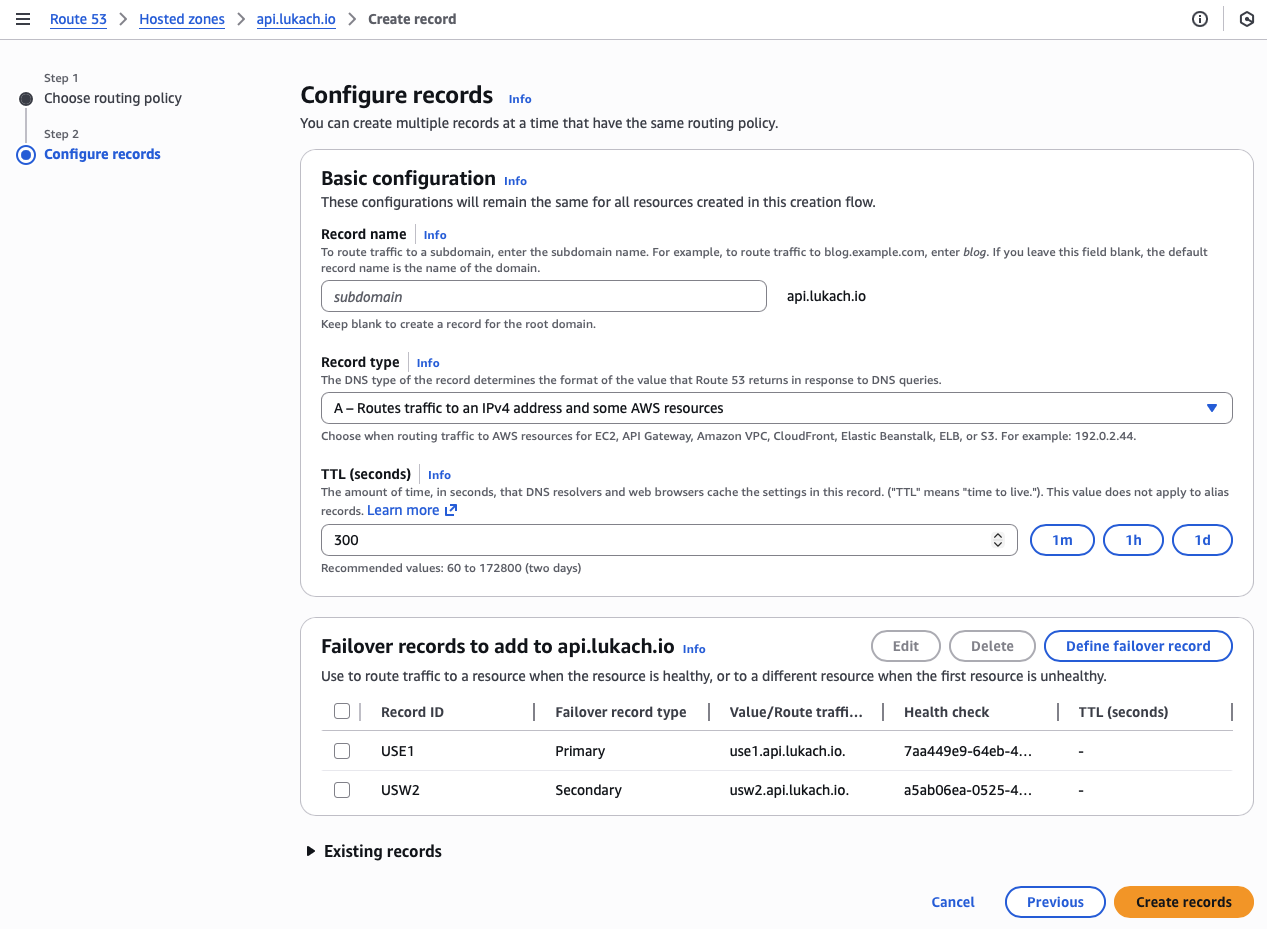Screen dimensions: 1267x929
Task: Click the TTL stepper arrows
Action: click(997, 540)
